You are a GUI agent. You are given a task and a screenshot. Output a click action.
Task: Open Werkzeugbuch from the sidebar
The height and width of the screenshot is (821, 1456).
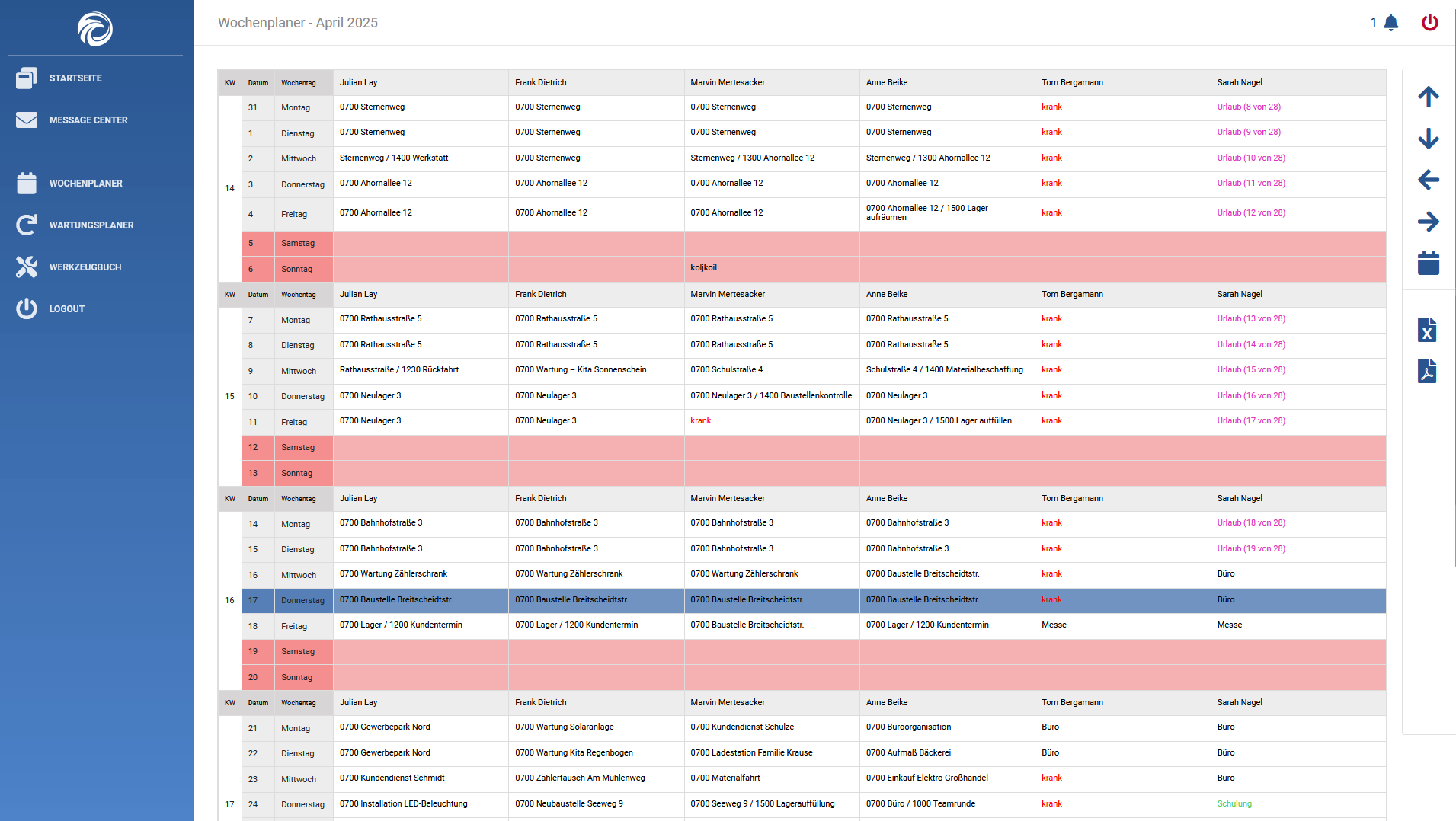coord(85,267)
